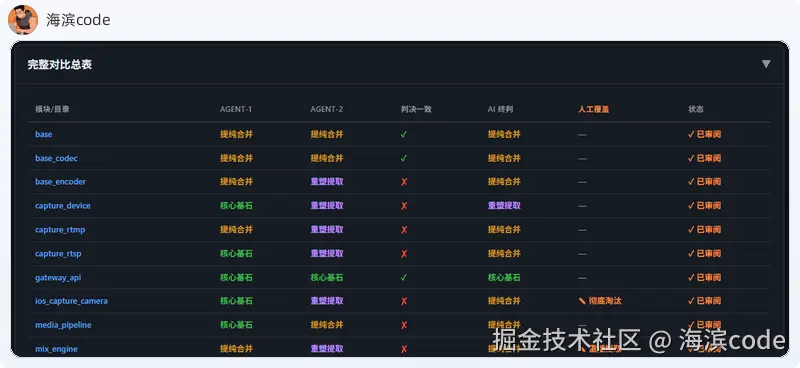Click AGENT-1 提纯合并 in base row

point(236,134)
